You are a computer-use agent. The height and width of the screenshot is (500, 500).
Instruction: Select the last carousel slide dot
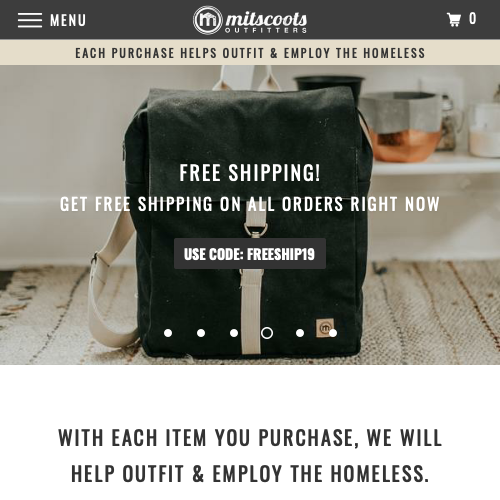333,333
